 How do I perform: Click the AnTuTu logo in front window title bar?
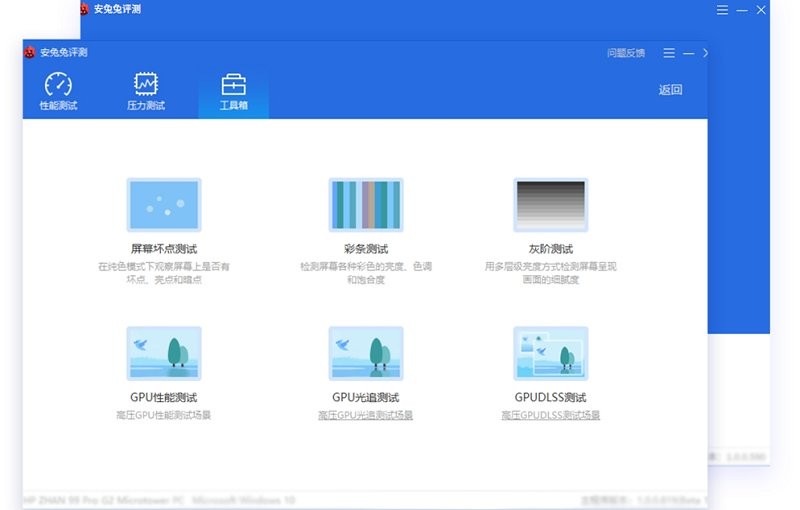click(x=30, y=52)
